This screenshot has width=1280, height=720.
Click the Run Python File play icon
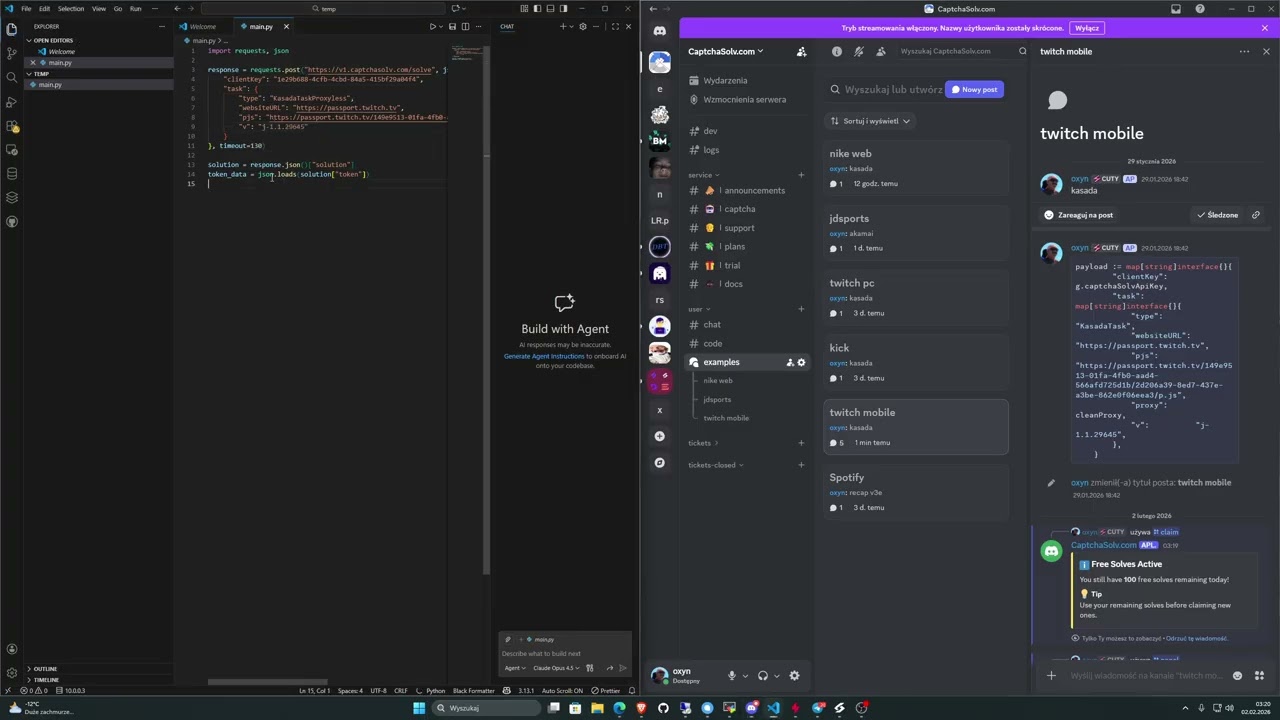433,26
